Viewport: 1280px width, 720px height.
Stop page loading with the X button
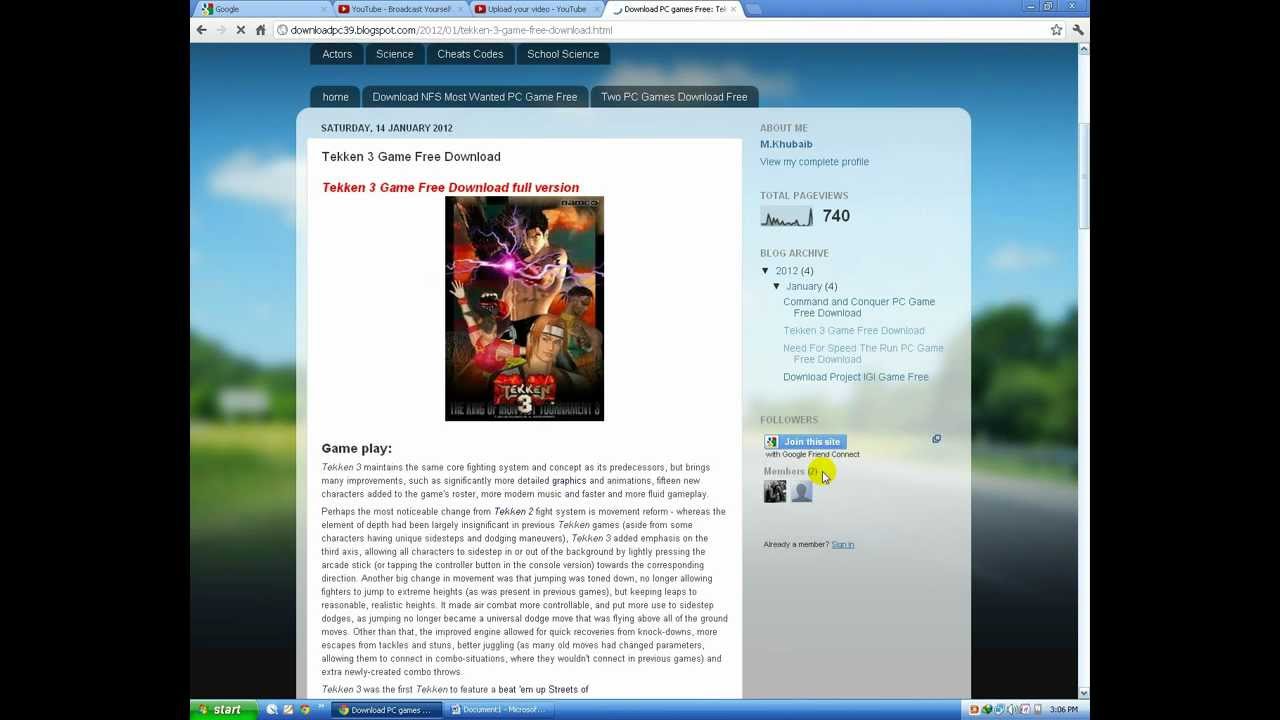[241, 30]
